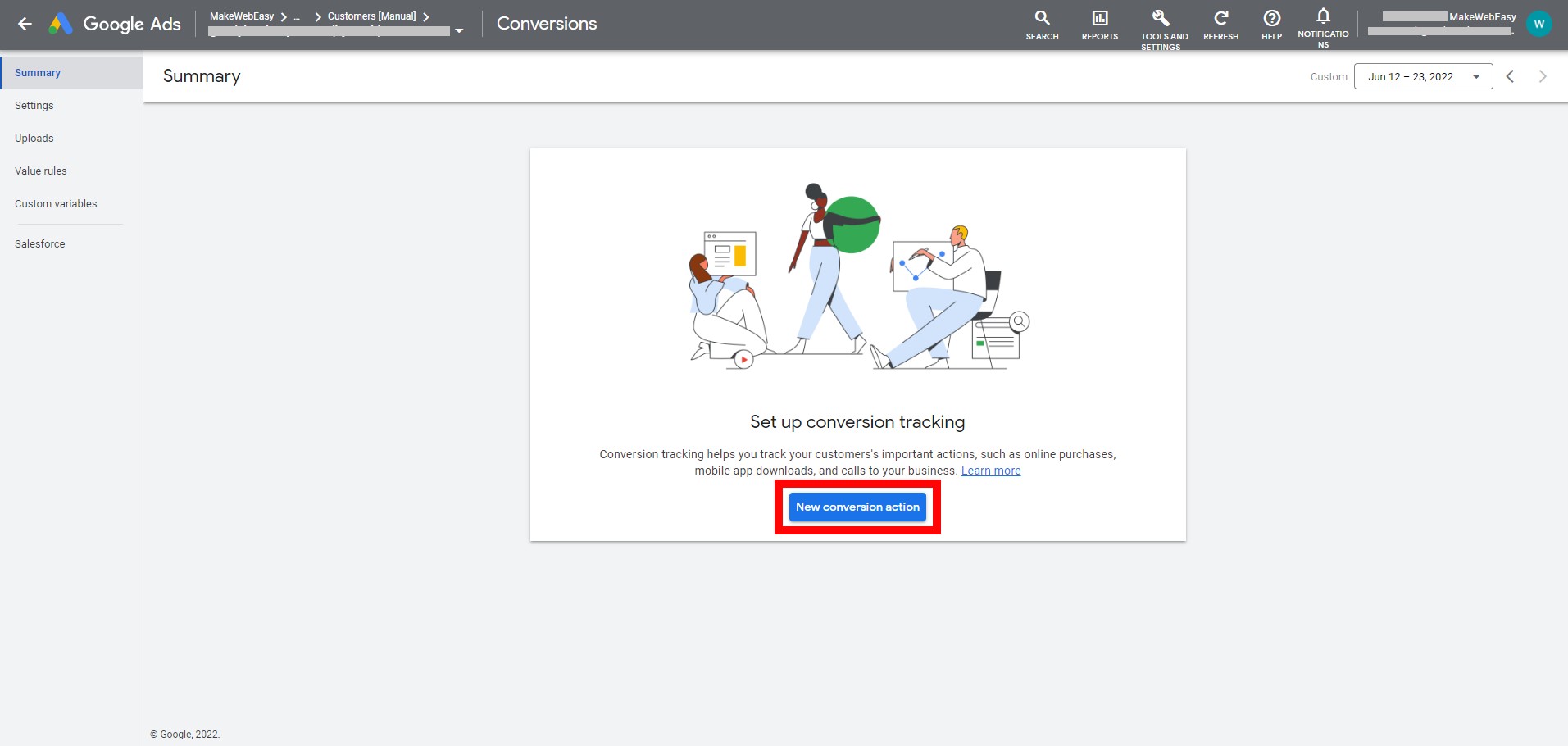Open the account avatar in top right
Screen dimensions: 1568x746
(1539, 23)
